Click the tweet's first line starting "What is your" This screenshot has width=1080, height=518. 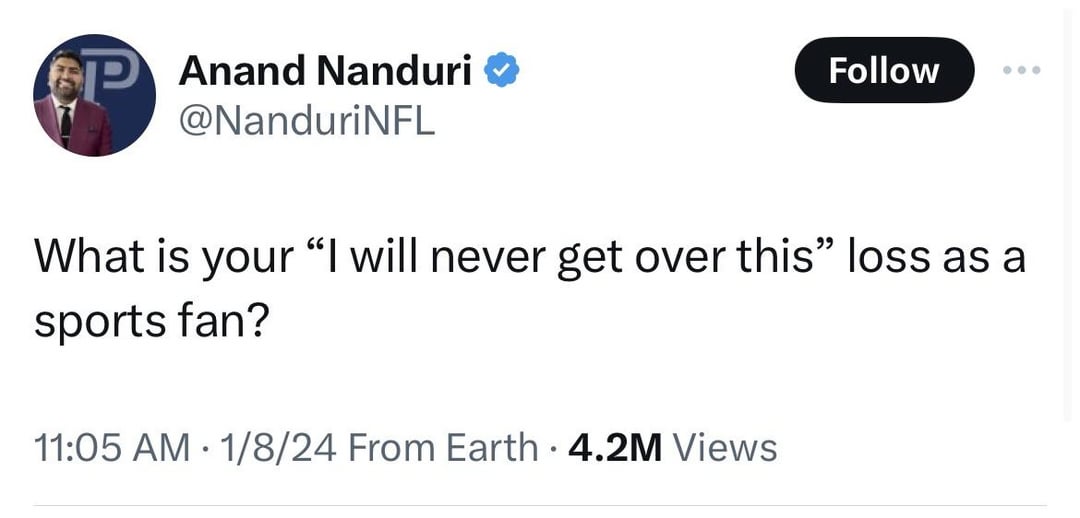point(530,258)
